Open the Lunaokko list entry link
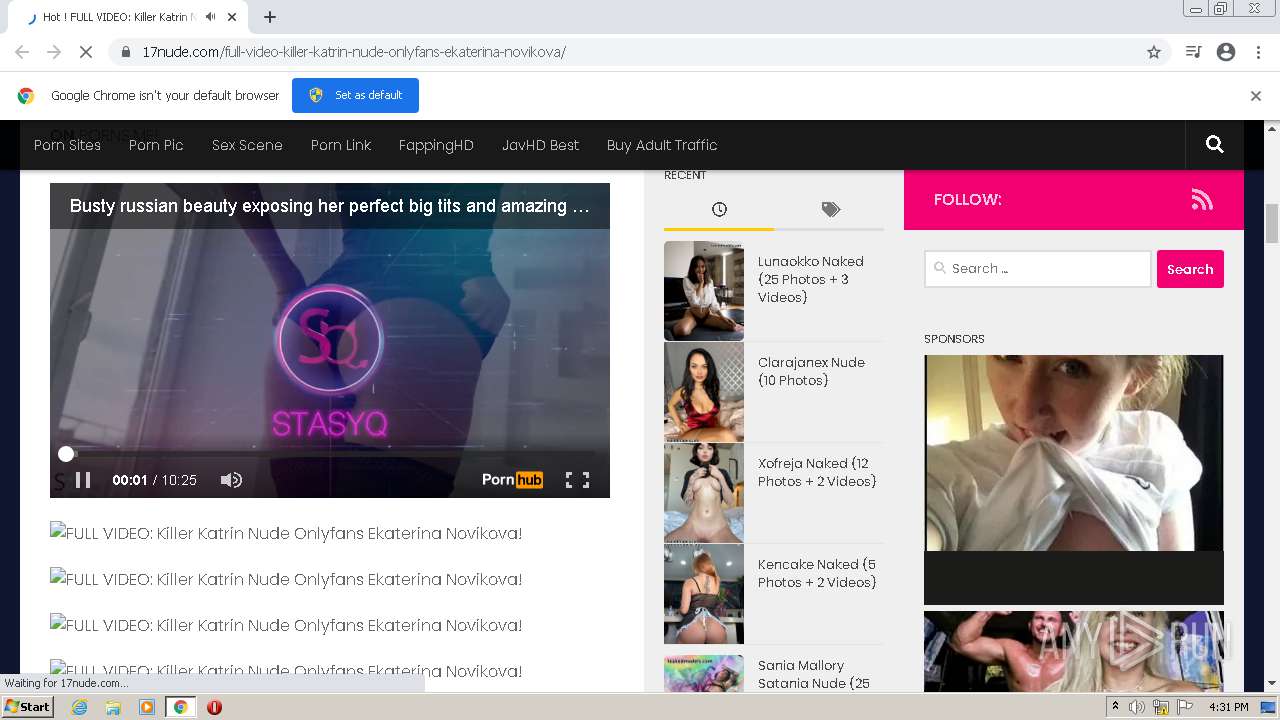Viewport: 1280px width, 720px height. (811, 279)
